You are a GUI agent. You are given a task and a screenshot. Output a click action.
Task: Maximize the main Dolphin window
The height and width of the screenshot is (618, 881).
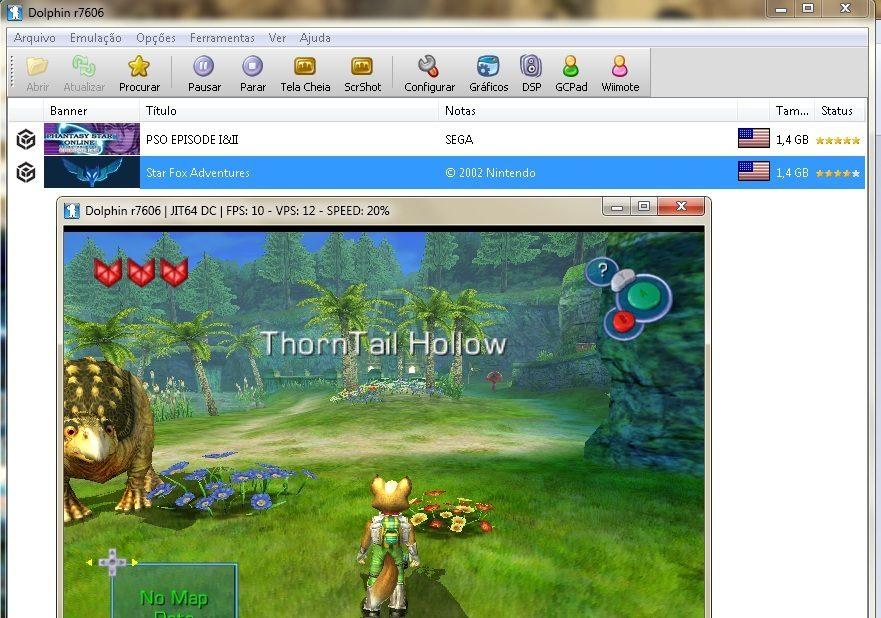point(808,8)
